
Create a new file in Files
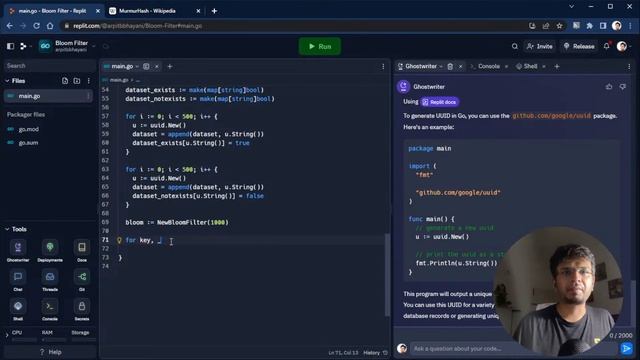[65, 81]
